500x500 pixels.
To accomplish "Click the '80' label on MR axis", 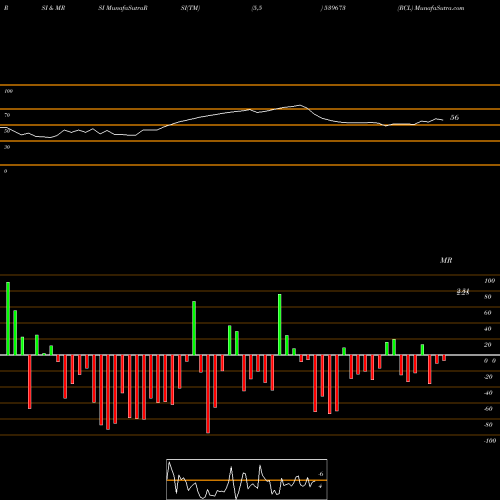I will tap(487, 297).
